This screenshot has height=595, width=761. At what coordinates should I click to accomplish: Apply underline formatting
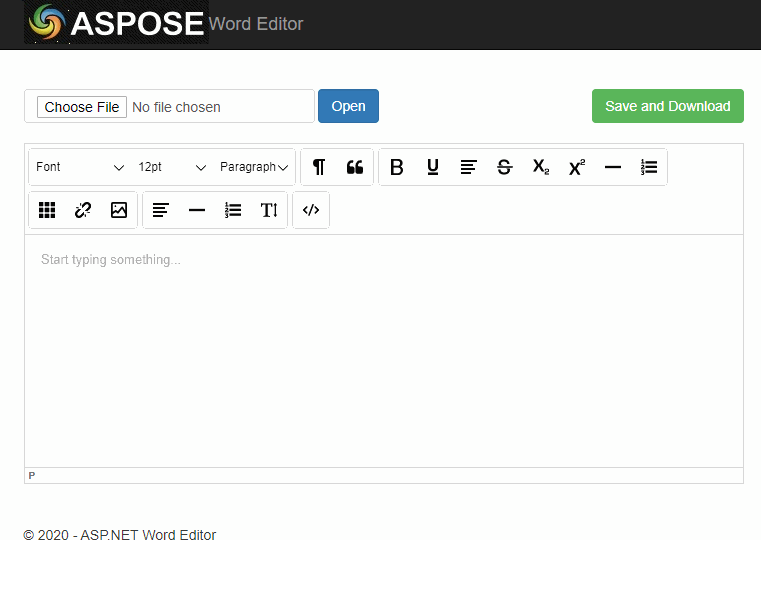pos(433,167)
